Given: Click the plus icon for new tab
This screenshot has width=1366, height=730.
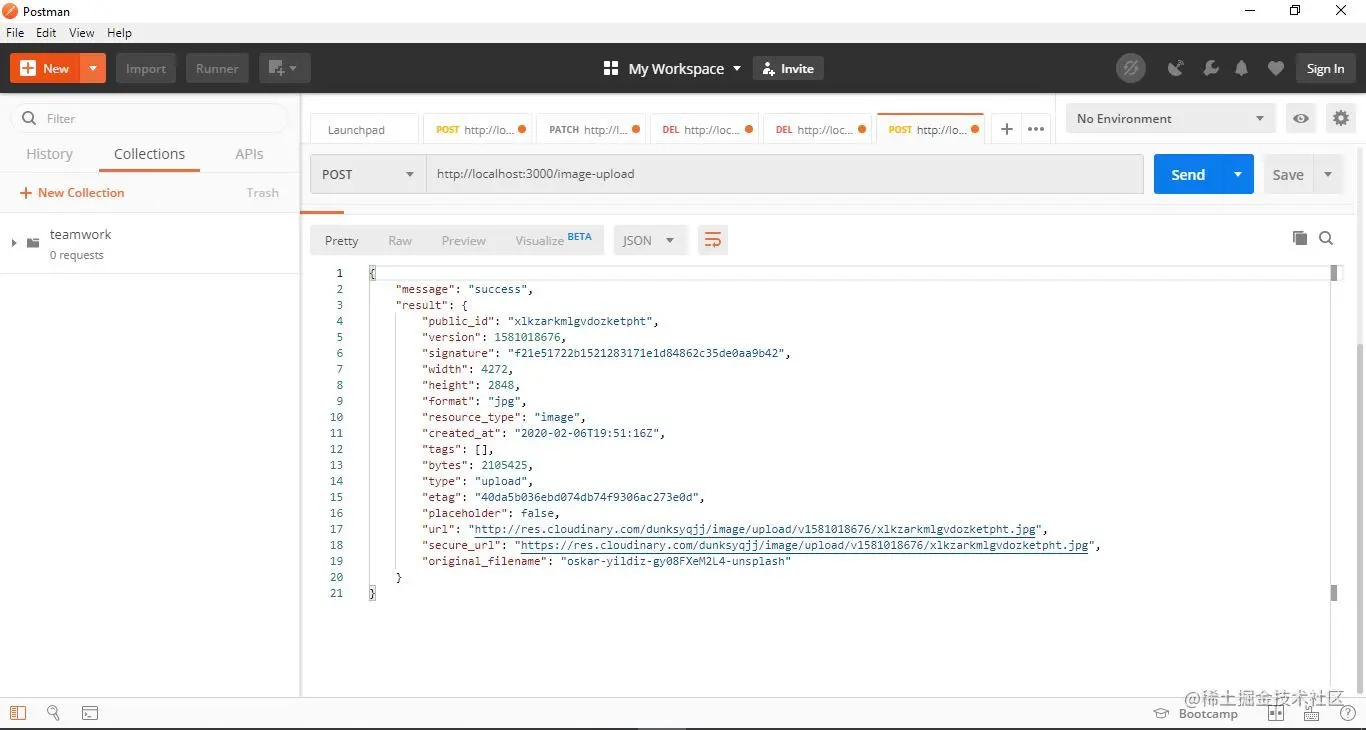Looking at the screenshot, I should pyautogui.click(x=1007, y=129).
